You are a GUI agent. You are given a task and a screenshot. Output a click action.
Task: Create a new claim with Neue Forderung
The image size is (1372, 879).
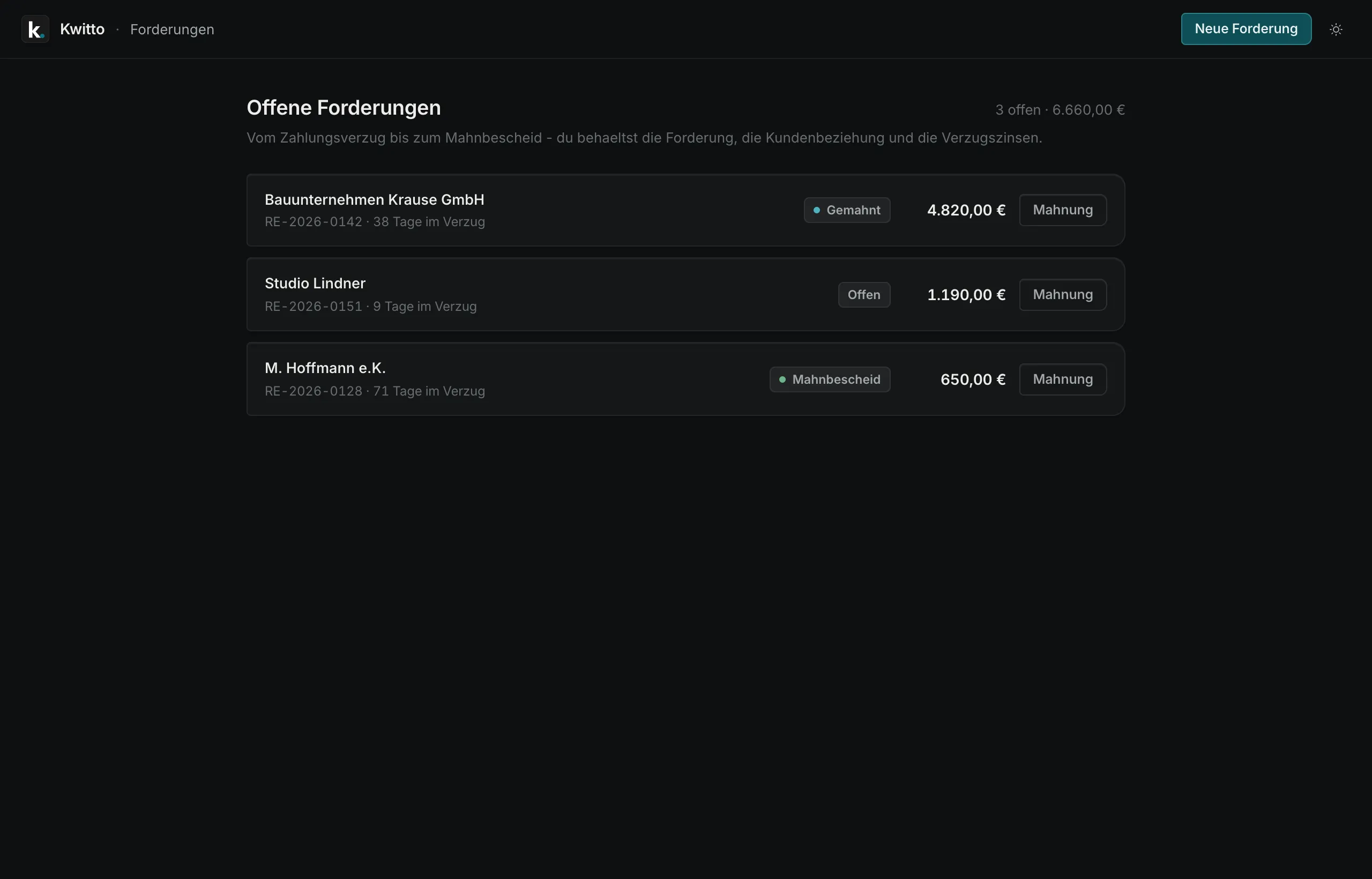point(1246,29)
